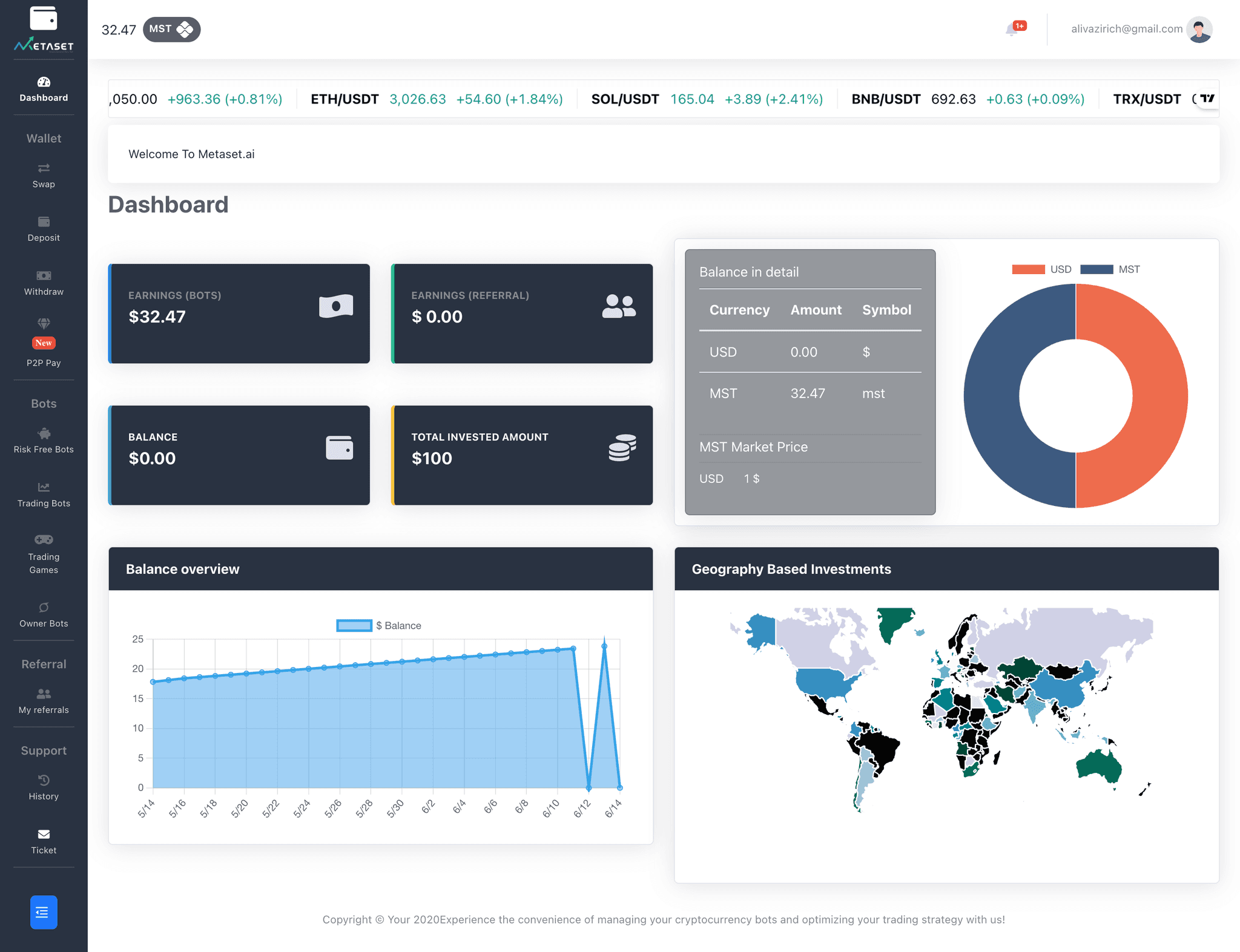Viewport: 1240px width, 952px height.
Task: Open My referrals menu item
Action: click(x=44, y=701)
